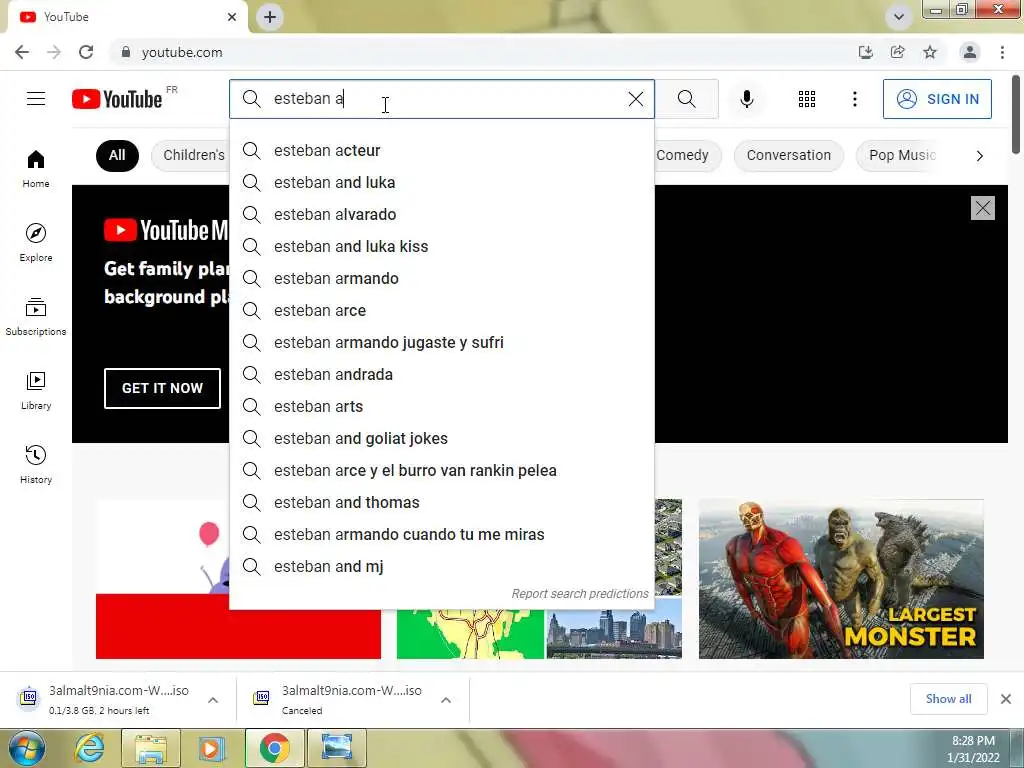The height and width of the screenshot is (768, 1024).
Task: Close the YouTube Music banner ad
Action: [983, 208]
